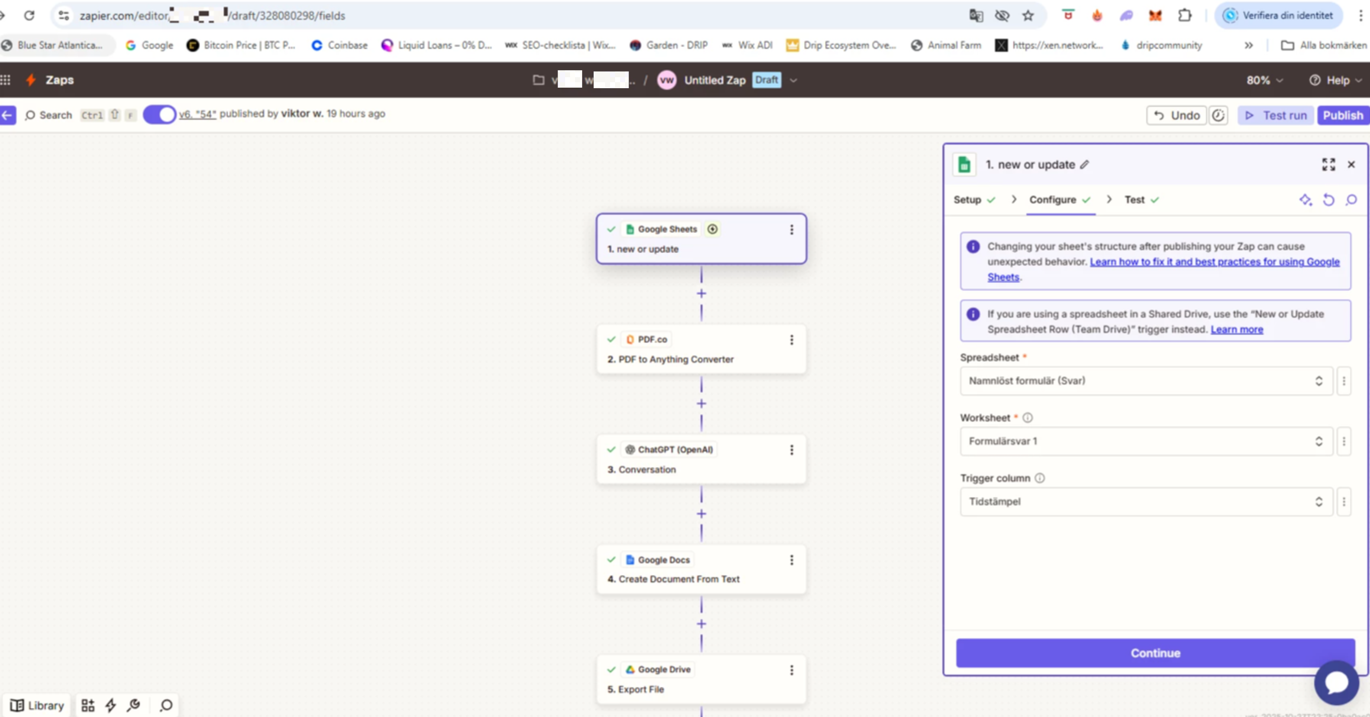The height and width of the screenshot is (717, 1370).
Task: Expand the Trigger column dropdown
Action: (1145, 502)
